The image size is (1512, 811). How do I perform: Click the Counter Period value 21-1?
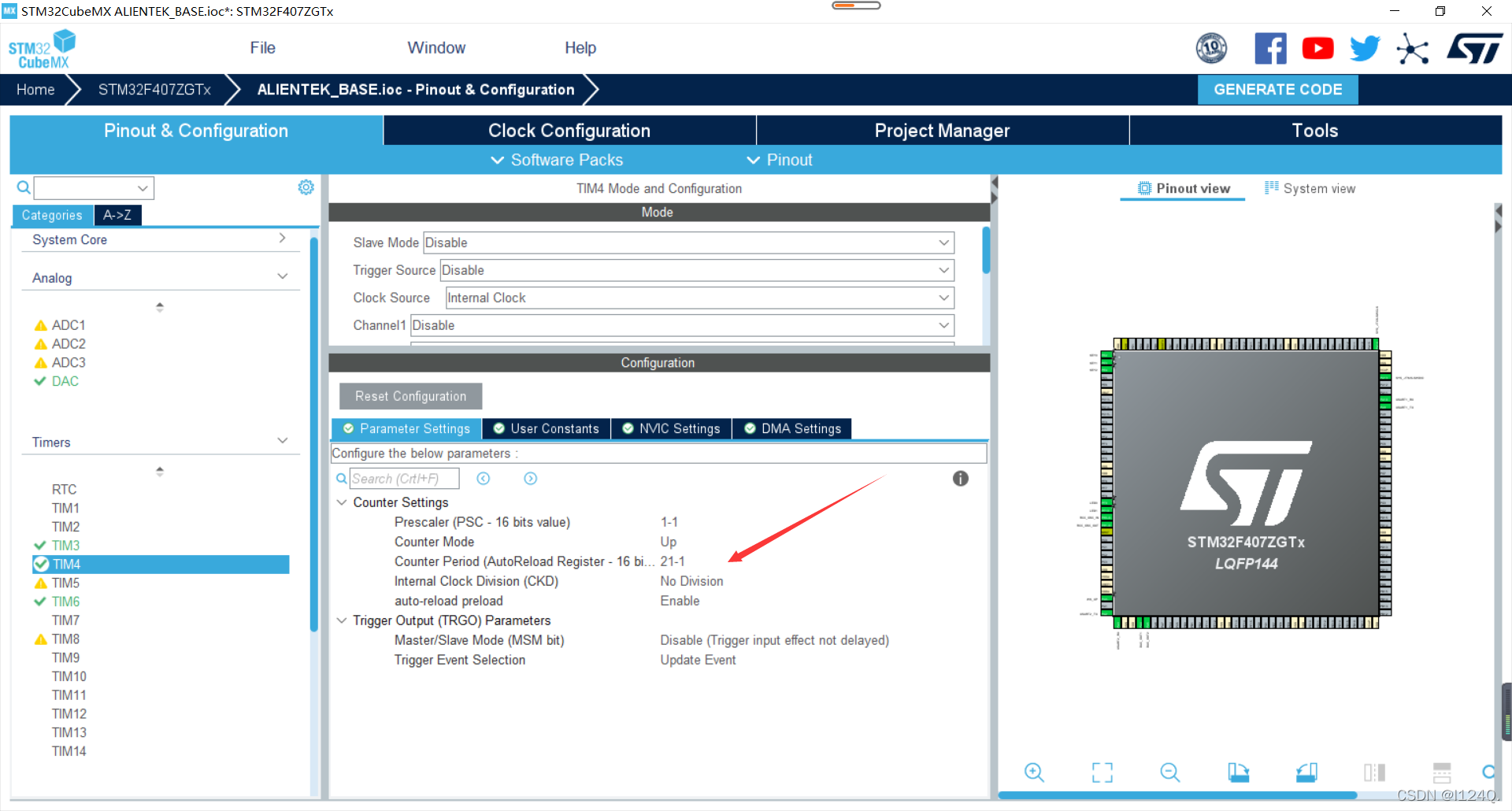[x=673, y=561]
